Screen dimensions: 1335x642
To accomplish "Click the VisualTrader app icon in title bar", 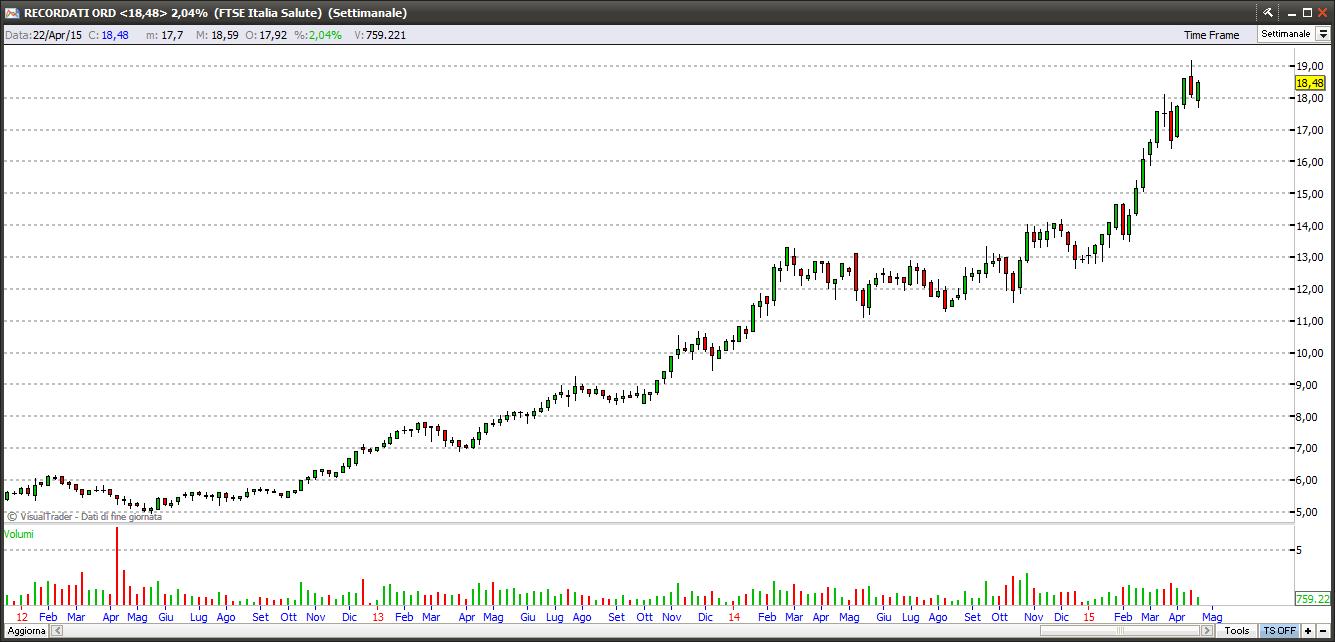I will (12, 12).
